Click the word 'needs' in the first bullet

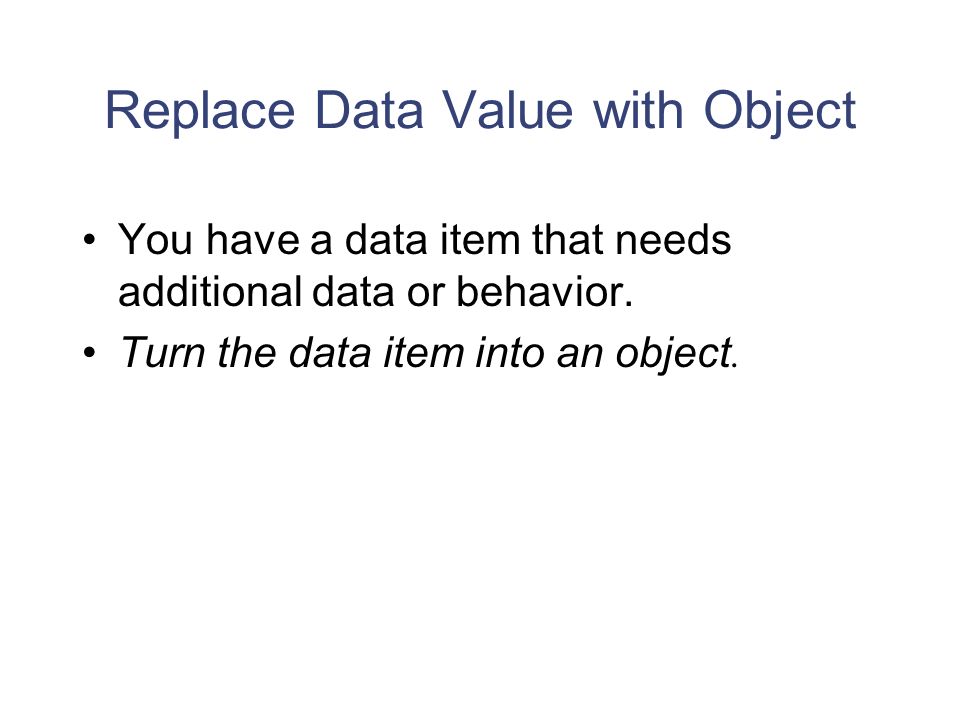(673, 239)
